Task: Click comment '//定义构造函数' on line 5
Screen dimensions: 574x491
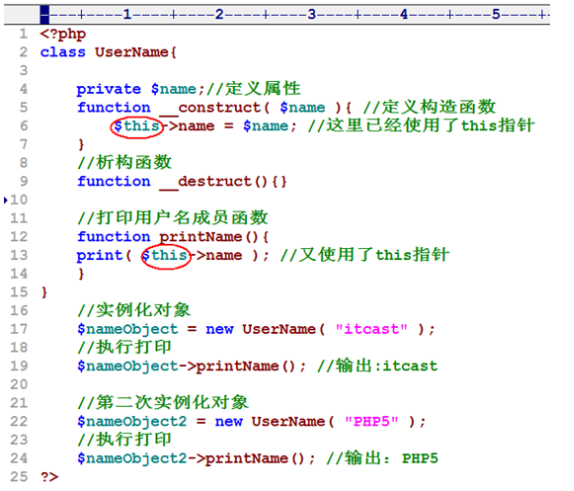Action: pos(429,107)
